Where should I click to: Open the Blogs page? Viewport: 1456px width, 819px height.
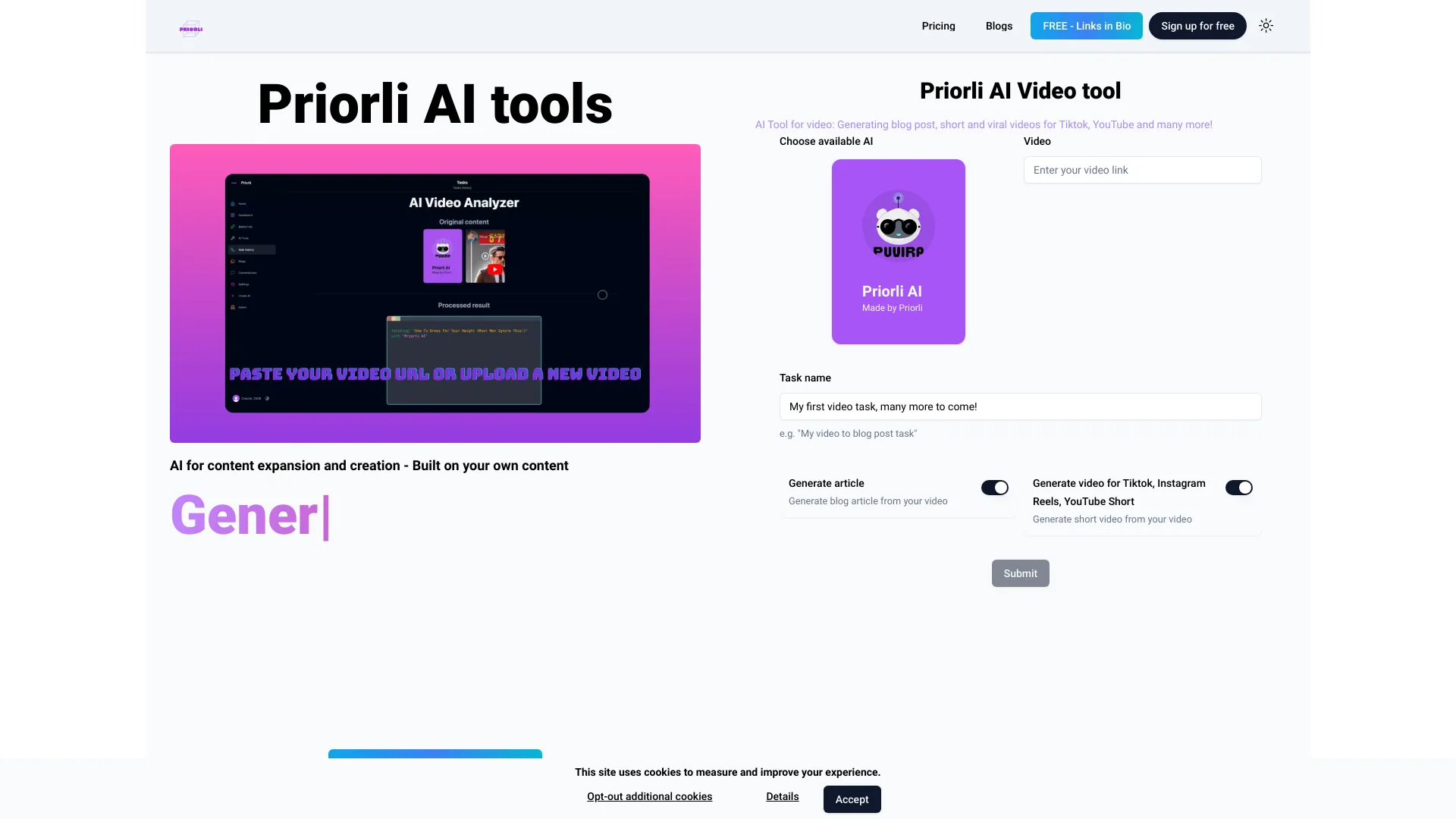pos(998,25)
